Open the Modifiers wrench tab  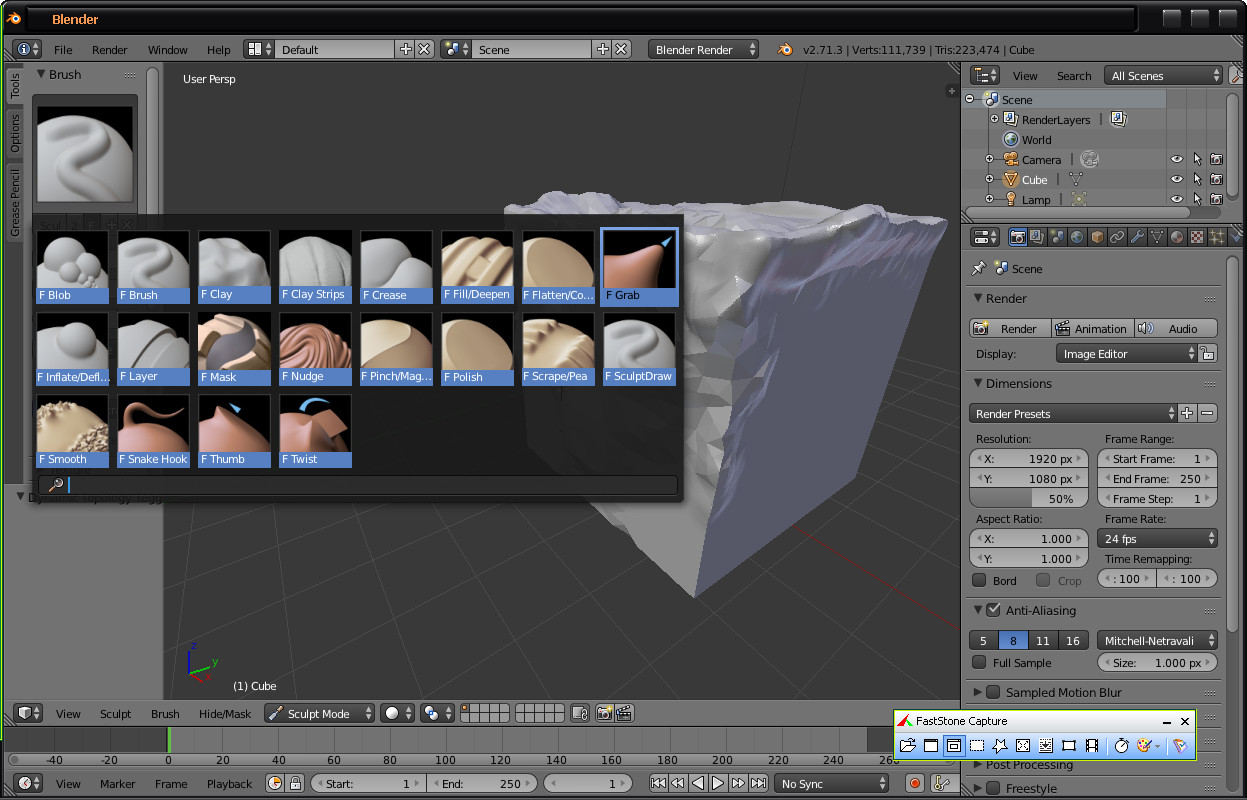[1137, 237]
